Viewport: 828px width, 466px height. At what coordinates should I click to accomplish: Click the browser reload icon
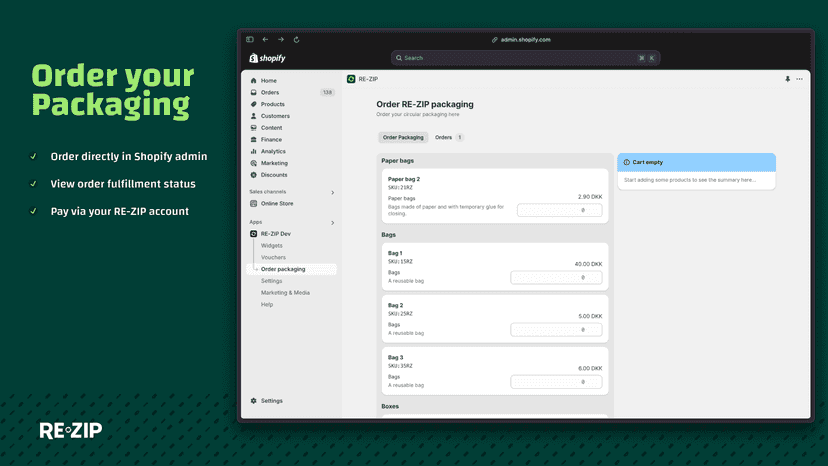296,40
